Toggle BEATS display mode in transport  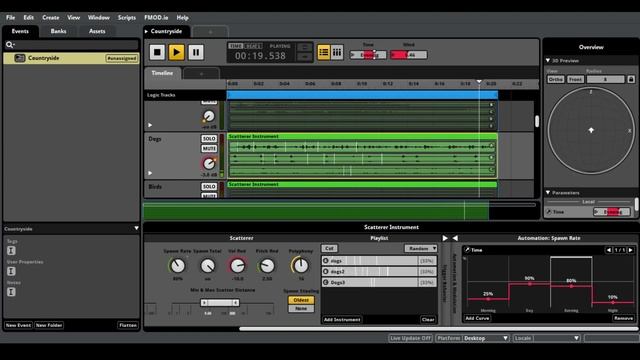point(253,46)
